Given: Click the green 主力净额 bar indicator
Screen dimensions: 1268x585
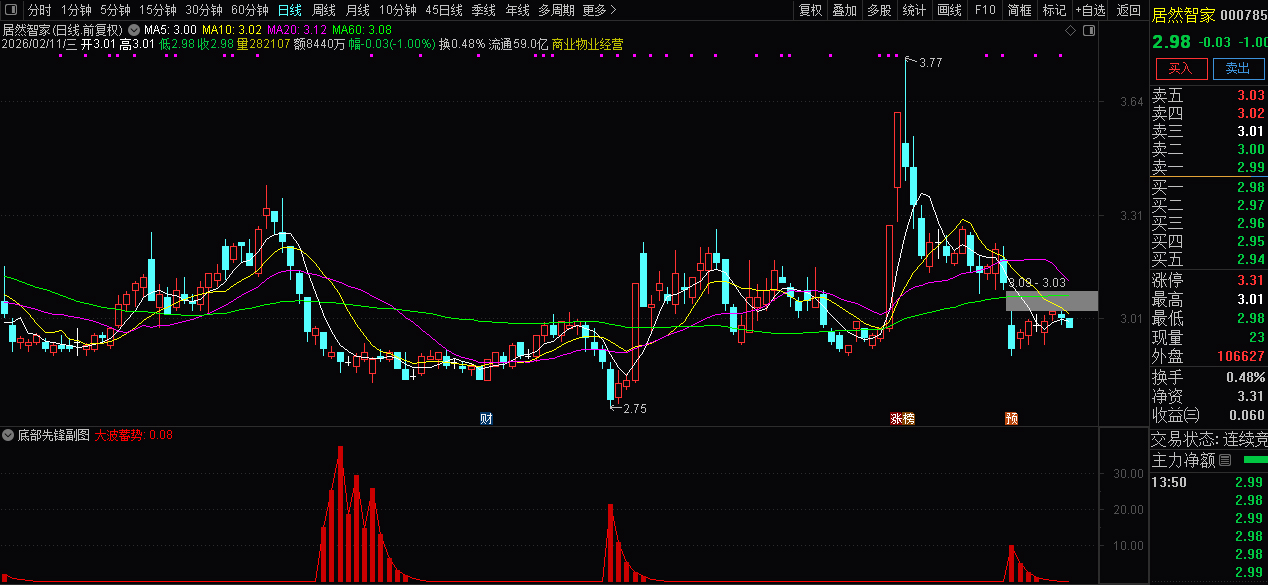Looking at the screenshot, I should (x=1254, y=460).
